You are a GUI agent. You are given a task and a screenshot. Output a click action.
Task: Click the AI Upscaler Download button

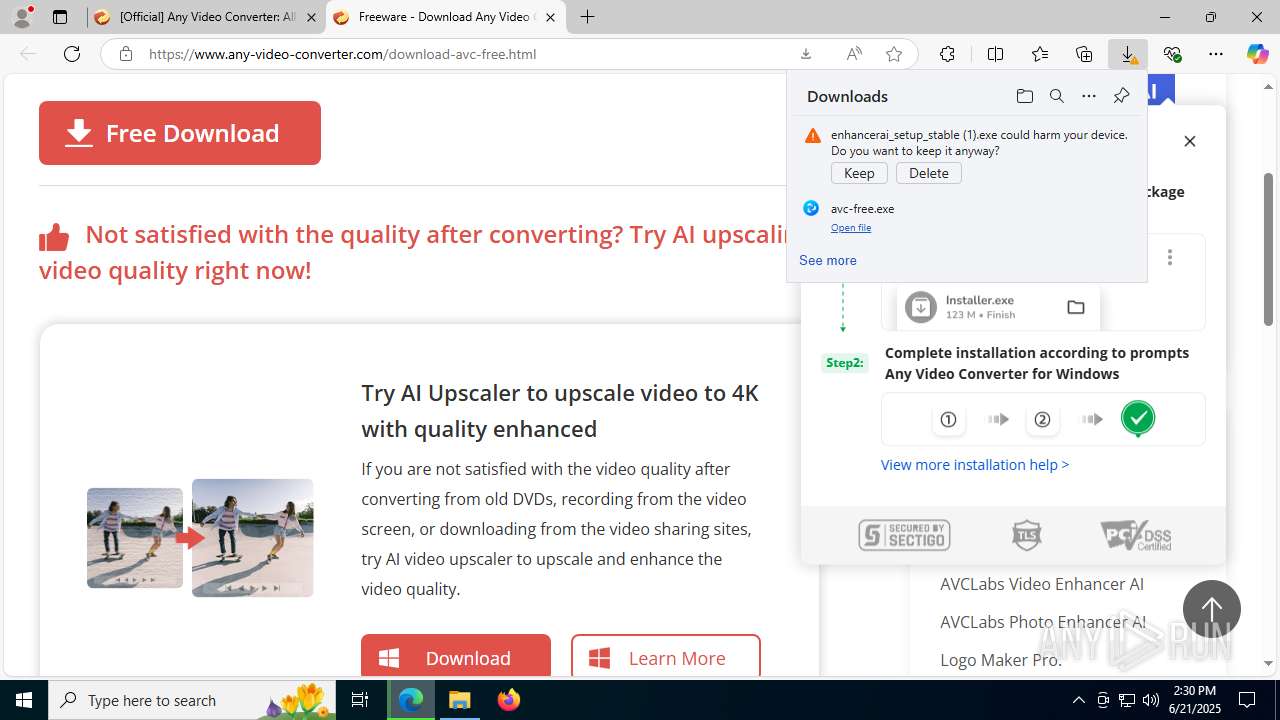(456, 657)
